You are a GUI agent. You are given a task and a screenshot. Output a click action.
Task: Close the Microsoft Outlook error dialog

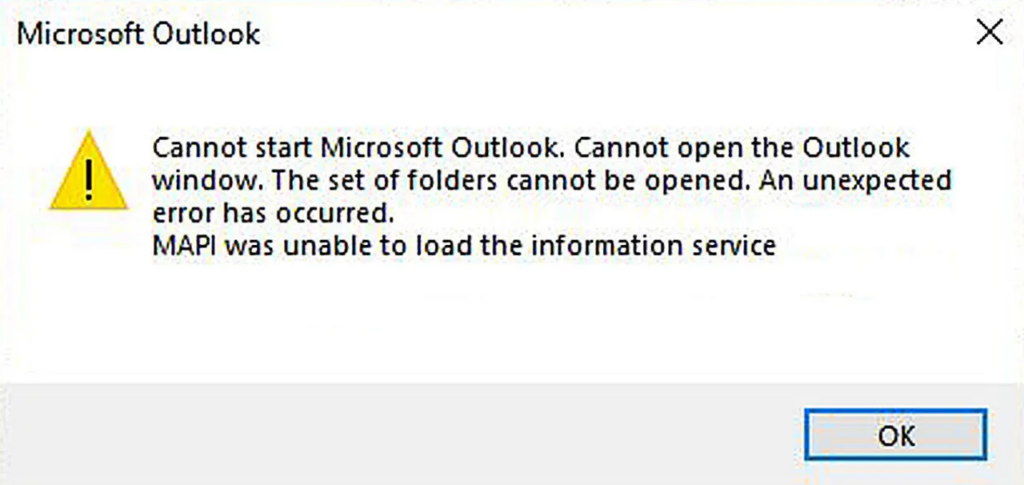click(989, 33)
